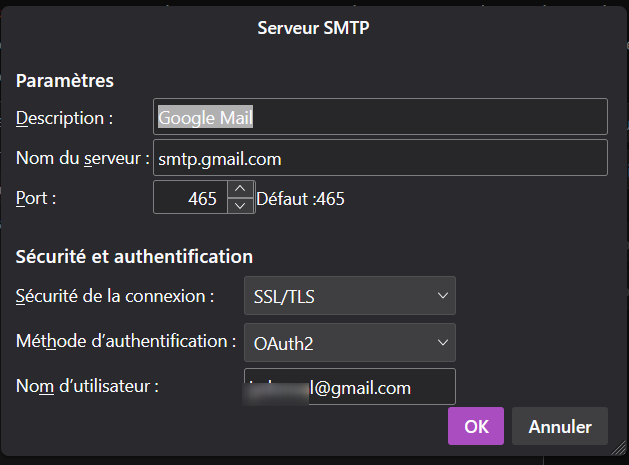Click the server name field smtp.gmail.com

click(380, 158)
